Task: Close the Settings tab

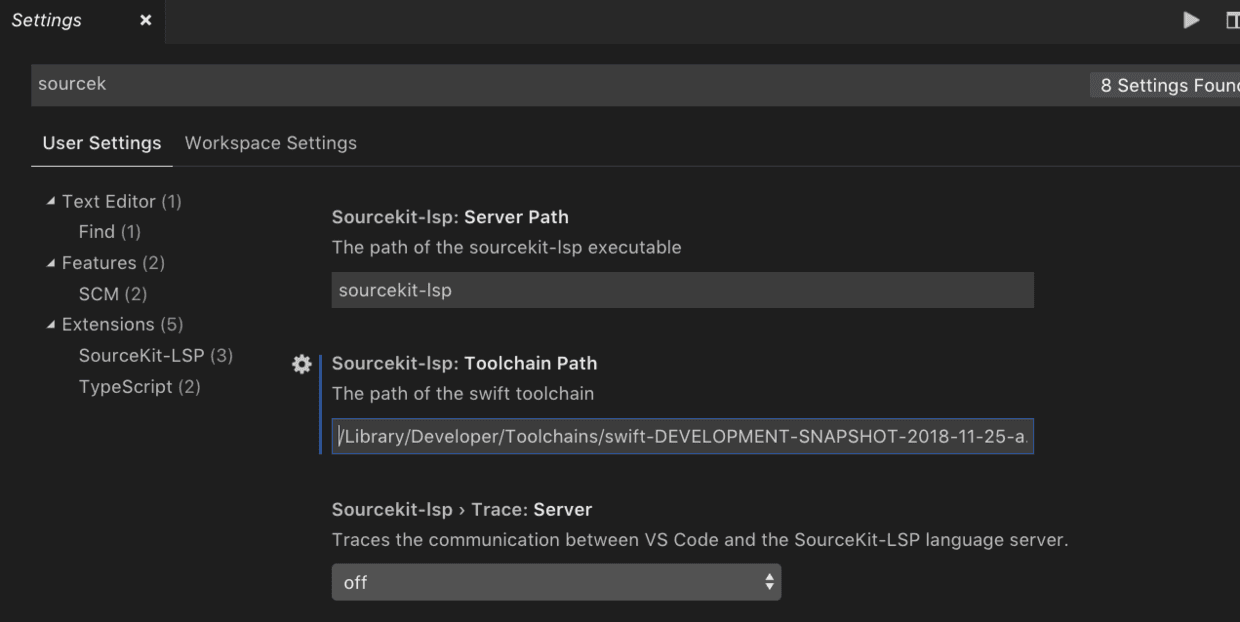Action: pyautogui.click(x=145, y=21)
